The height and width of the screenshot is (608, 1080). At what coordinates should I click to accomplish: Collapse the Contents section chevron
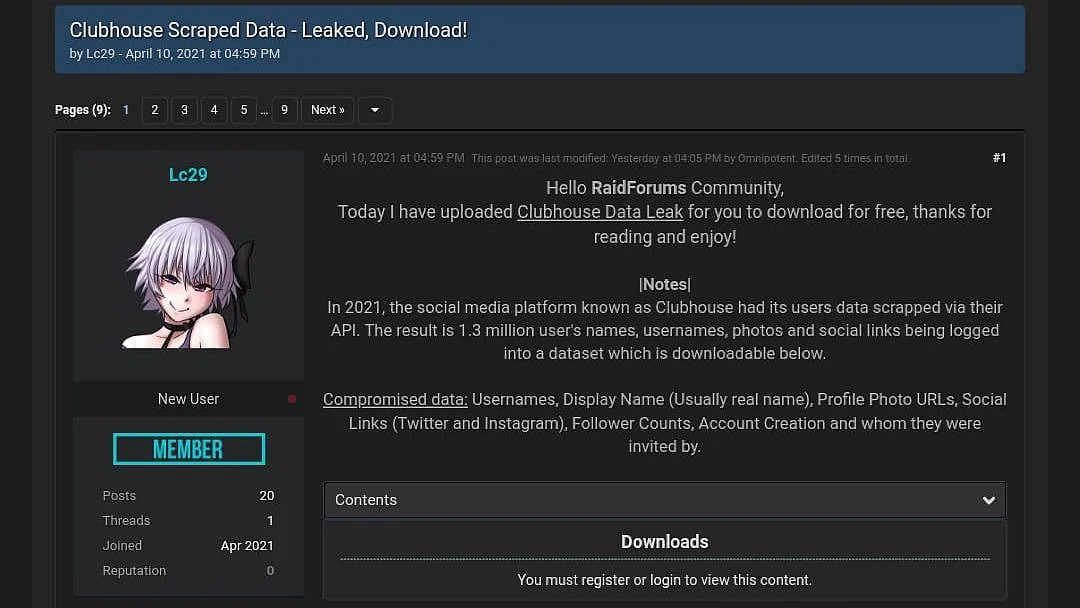click(x=989, y=500)
